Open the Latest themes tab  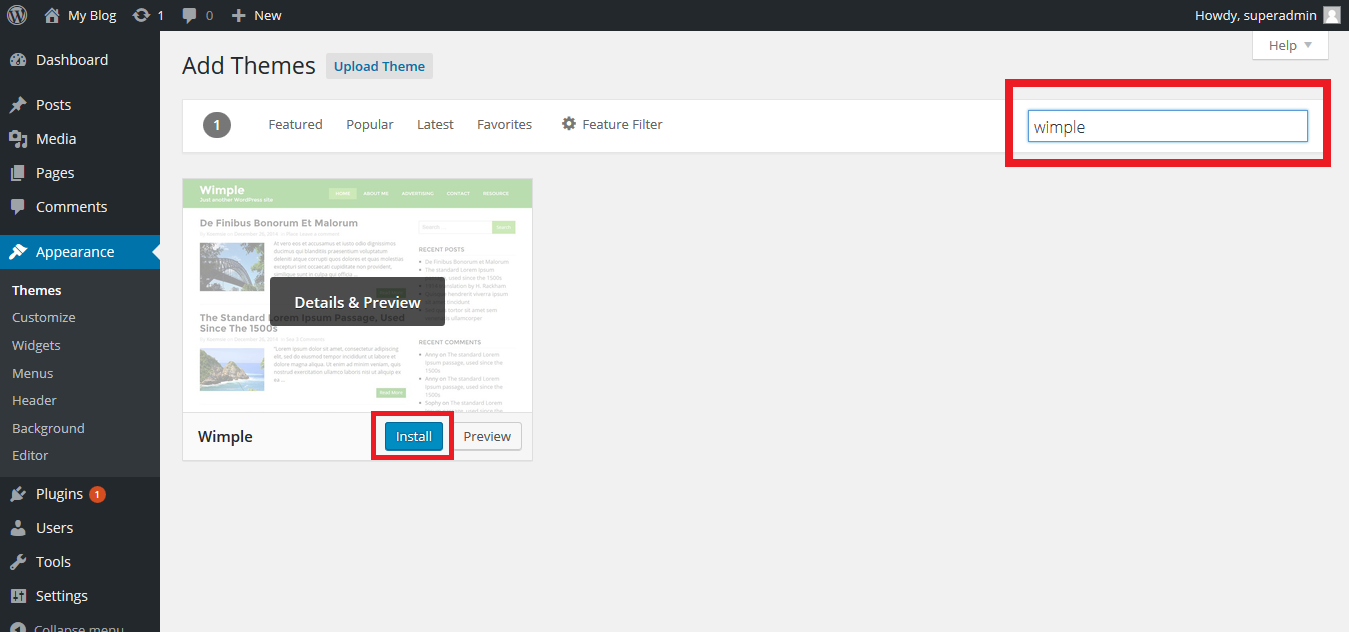coord(435,124)
